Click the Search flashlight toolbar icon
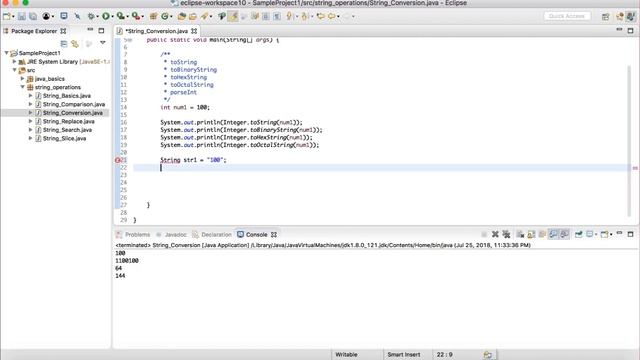 click(x=204, y=16)
